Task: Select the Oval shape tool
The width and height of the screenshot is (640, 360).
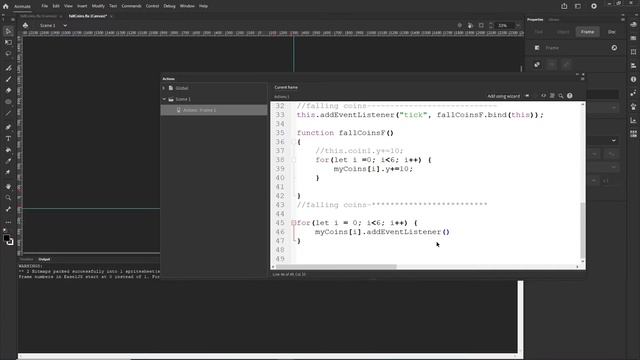Action: [8, 102]
